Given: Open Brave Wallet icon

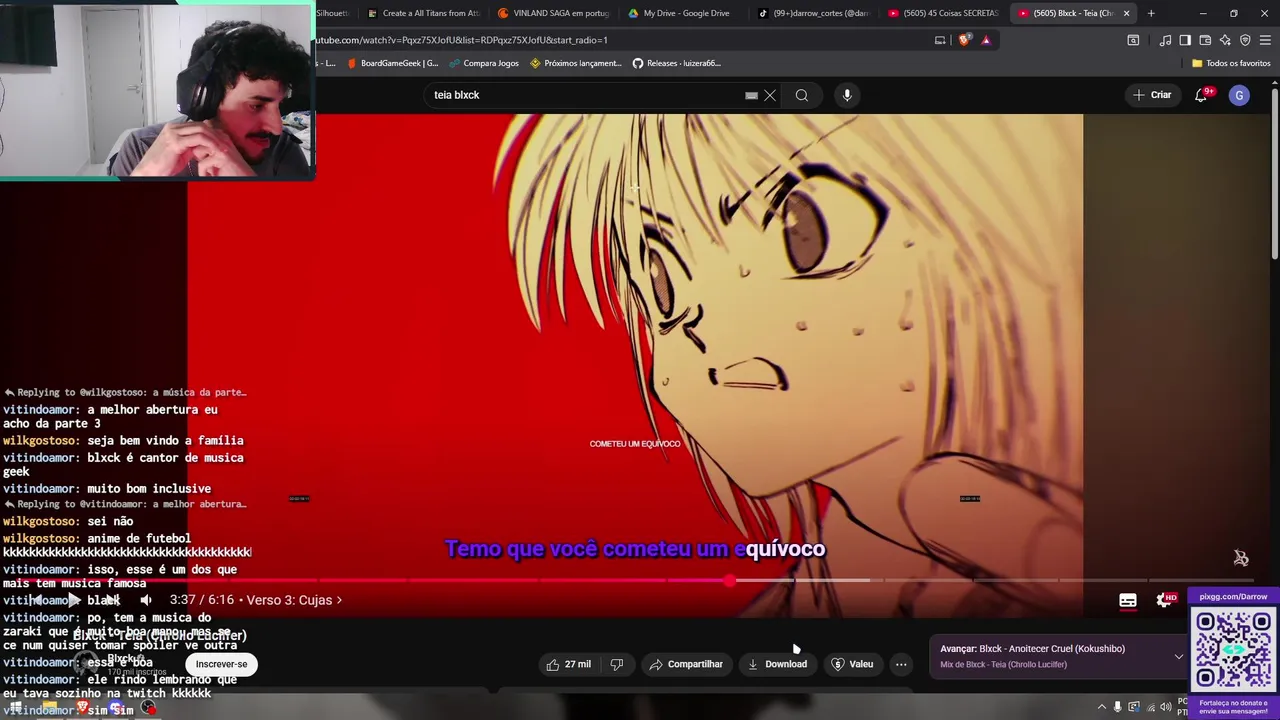Looking at the screenshot, I should 1205,40.
